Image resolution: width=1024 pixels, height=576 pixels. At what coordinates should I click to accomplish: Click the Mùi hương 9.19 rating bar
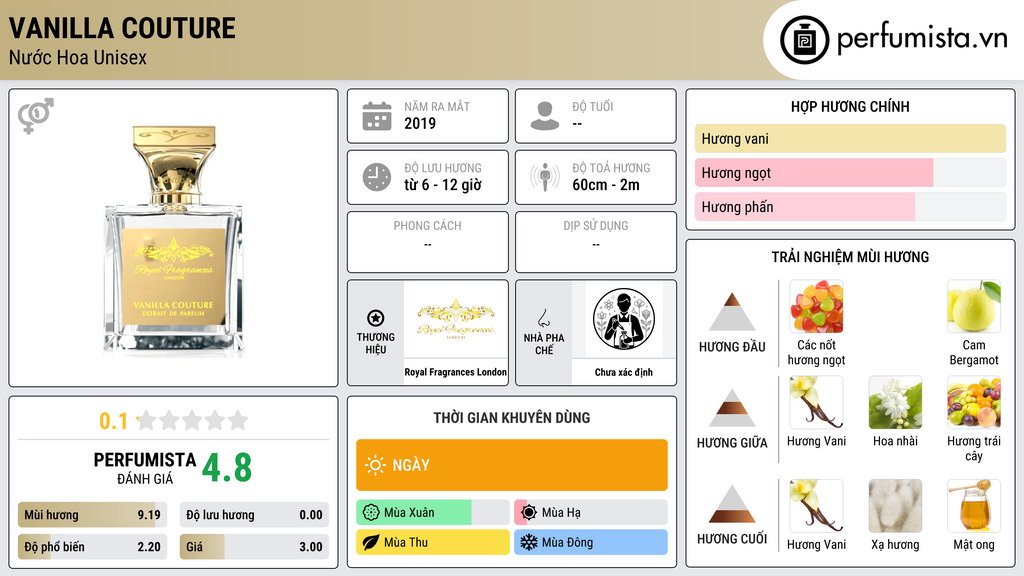92,515
